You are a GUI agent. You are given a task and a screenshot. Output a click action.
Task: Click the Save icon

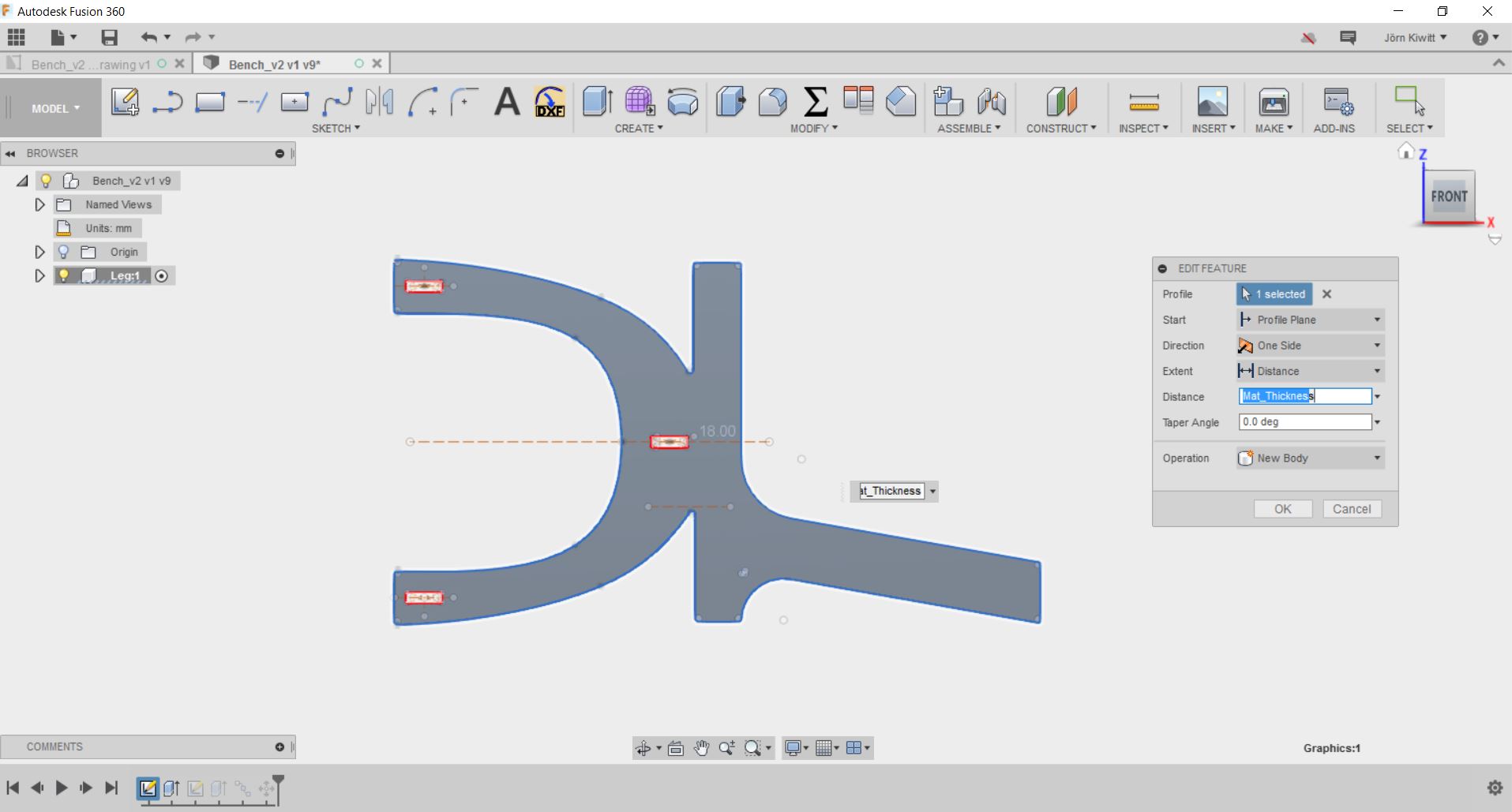click(x=109, y=37)
